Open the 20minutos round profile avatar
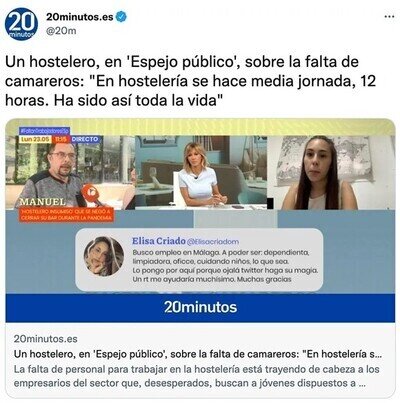Image resolution: width=400 pixels, height=403 pixels. coord(22,24)
